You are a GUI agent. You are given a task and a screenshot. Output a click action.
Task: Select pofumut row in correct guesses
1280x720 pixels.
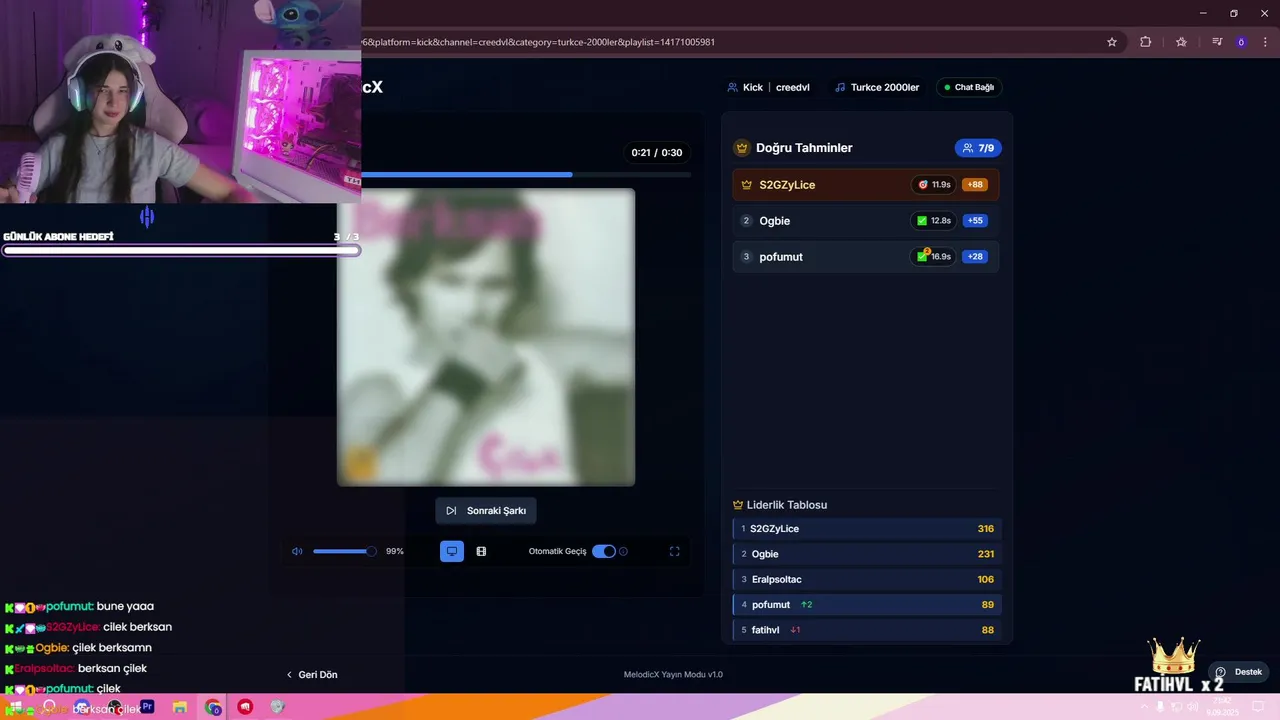click(866, 257)
